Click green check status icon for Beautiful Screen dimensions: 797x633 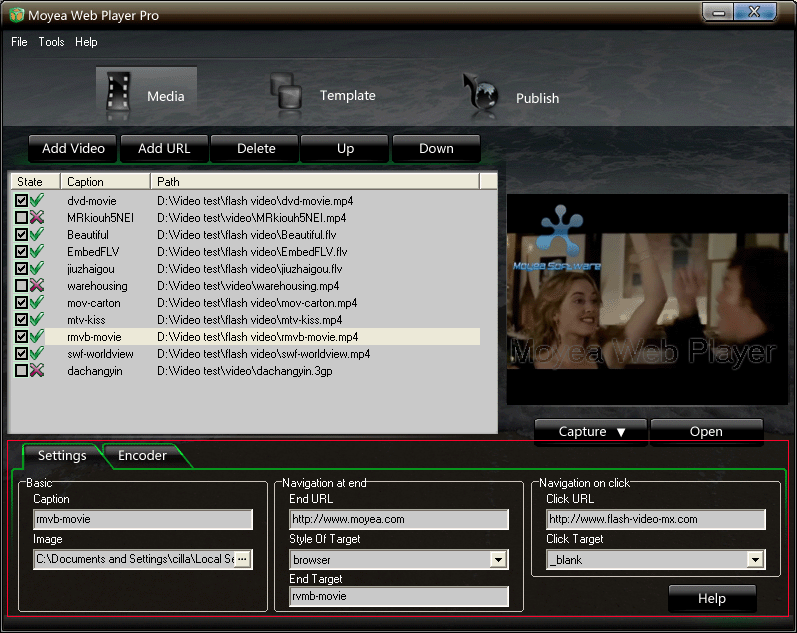(x=37, y=234)
